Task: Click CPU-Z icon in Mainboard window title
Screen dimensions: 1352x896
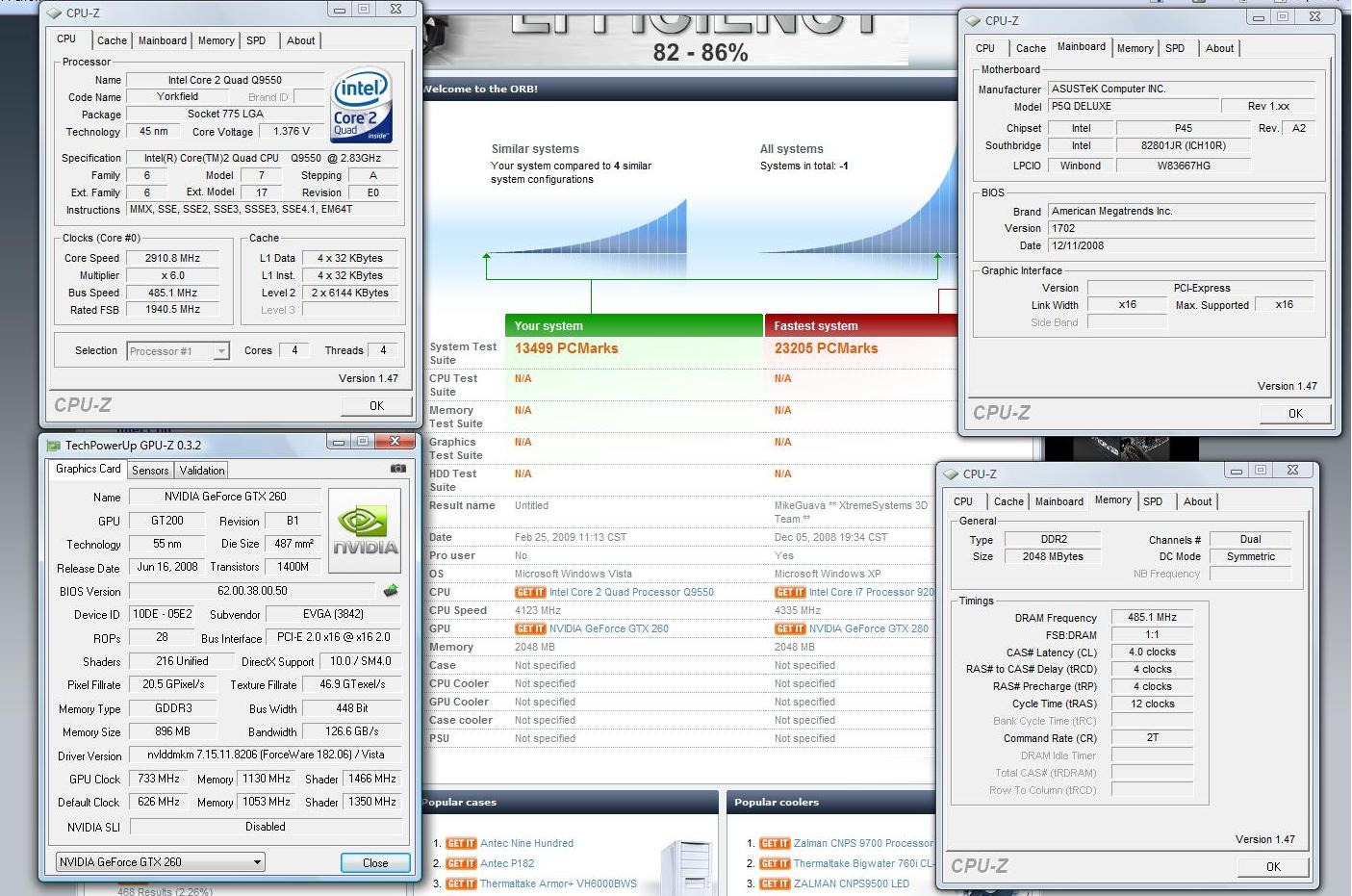Action: (973, 21)
